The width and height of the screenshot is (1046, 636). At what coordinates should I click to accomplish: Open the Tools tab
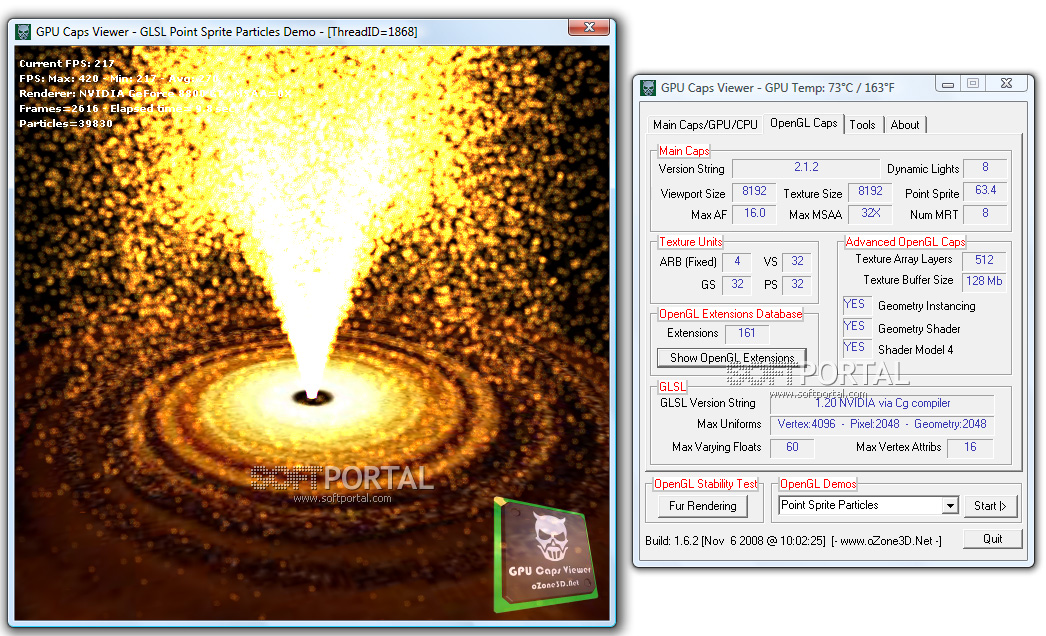click(x=863, y=125)
